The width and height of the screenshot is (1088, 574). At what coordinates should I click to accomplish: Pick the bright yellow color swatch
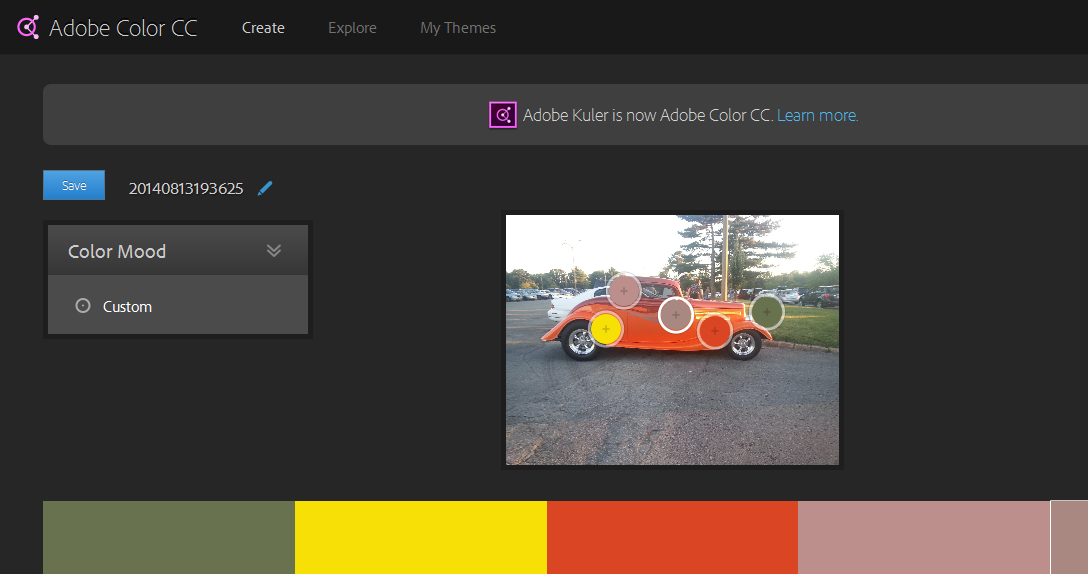pos(420,538)
